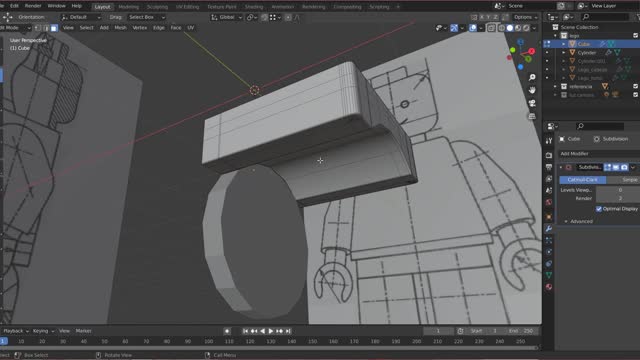Click the pan hand icon in viewport
Image resolution: width=640 pixels, height=360 pixels.
point(532,90)
